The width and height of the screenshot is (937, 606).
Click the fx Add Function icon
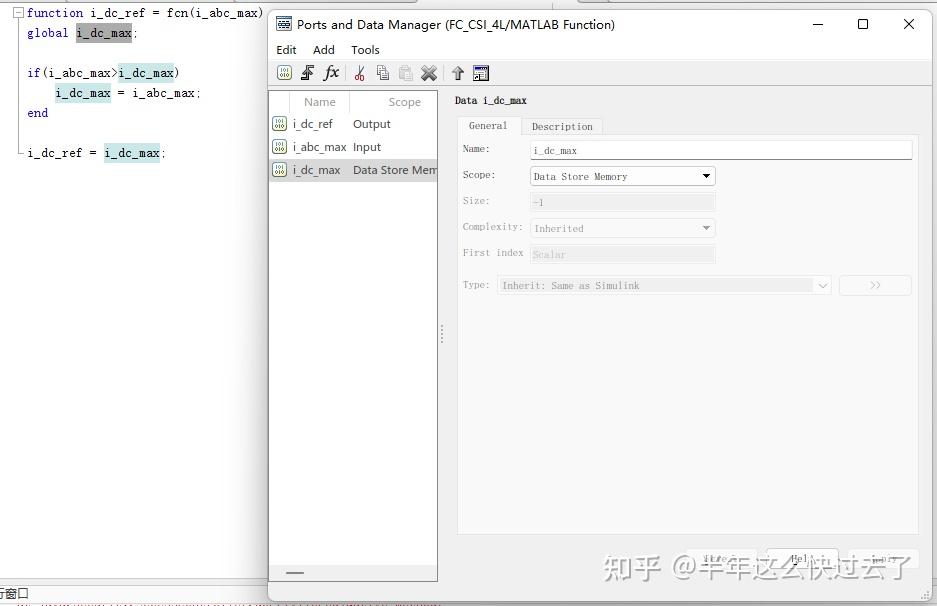331,72
